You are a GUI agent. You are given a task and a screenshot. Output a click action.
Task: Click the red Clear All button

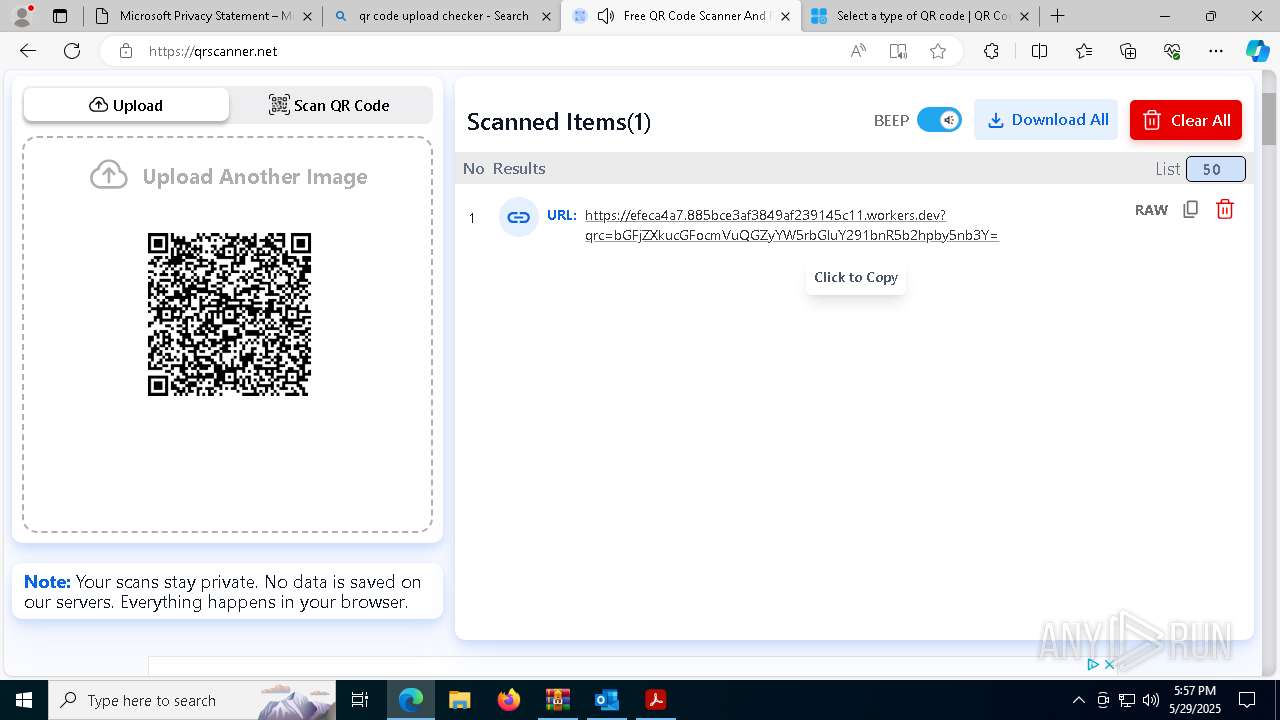pos(1186,120)
